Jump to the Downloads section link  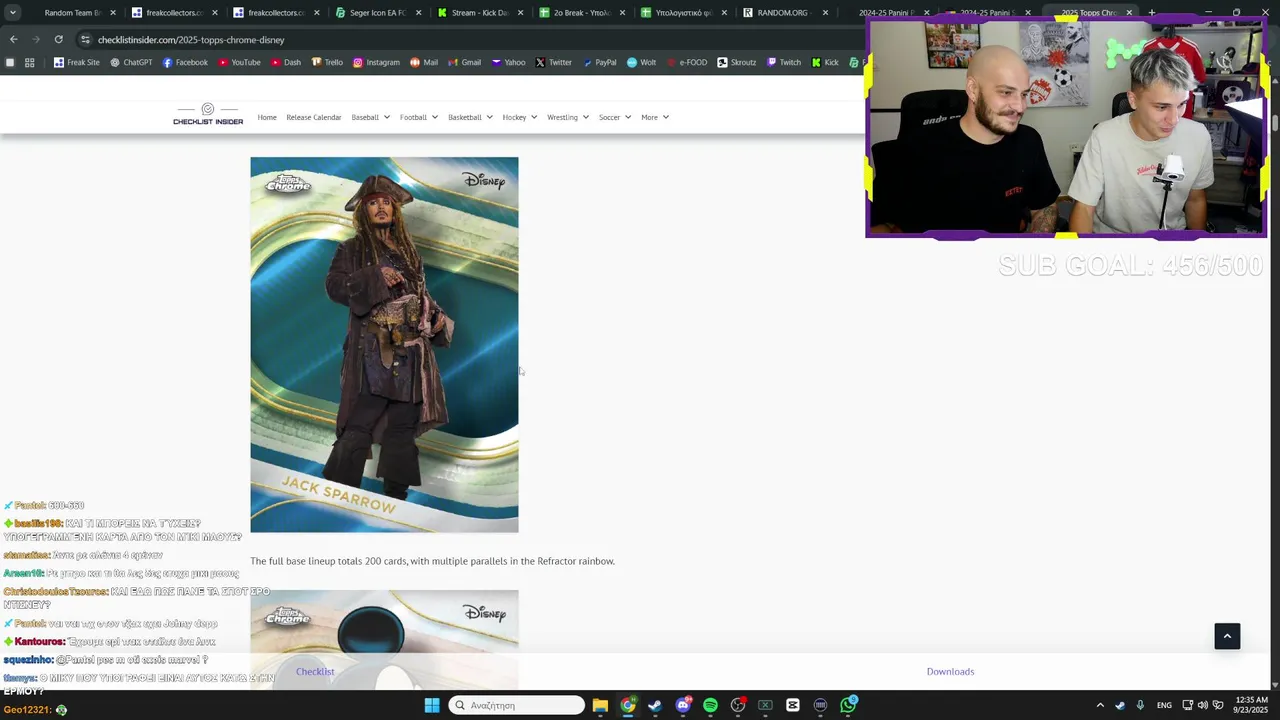950,671
